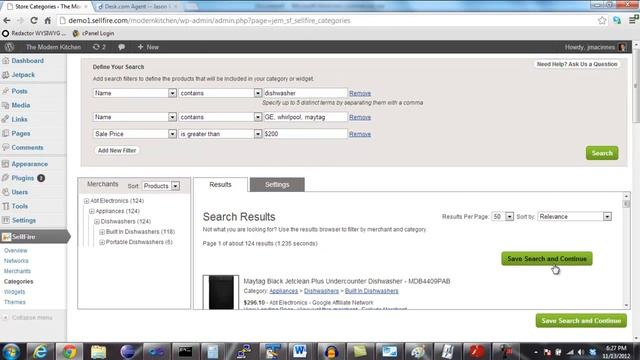Screen dimensions: 640x360
Task: Click the GE, whirlpool, maytag text field
Action: coord(305,117)
